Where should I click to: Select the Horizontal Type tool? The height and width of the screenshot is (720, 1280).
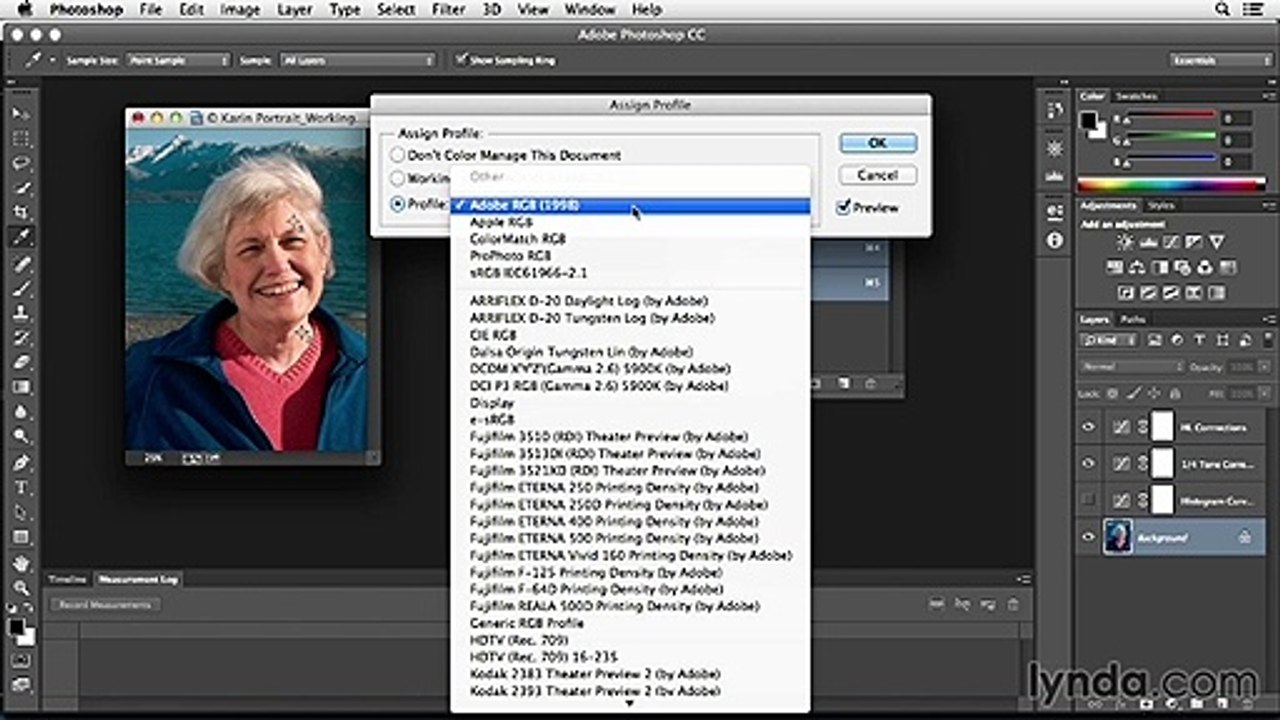click(x=21, y=487)
